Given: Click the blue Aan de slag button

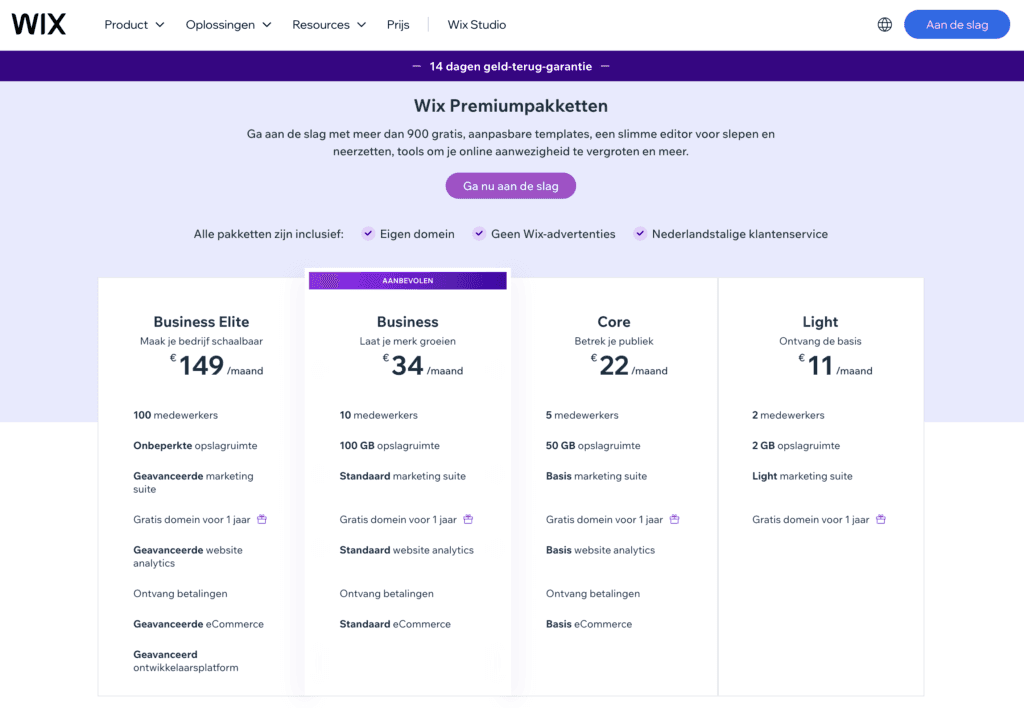Looking at the screenshot, I should 957,25.
